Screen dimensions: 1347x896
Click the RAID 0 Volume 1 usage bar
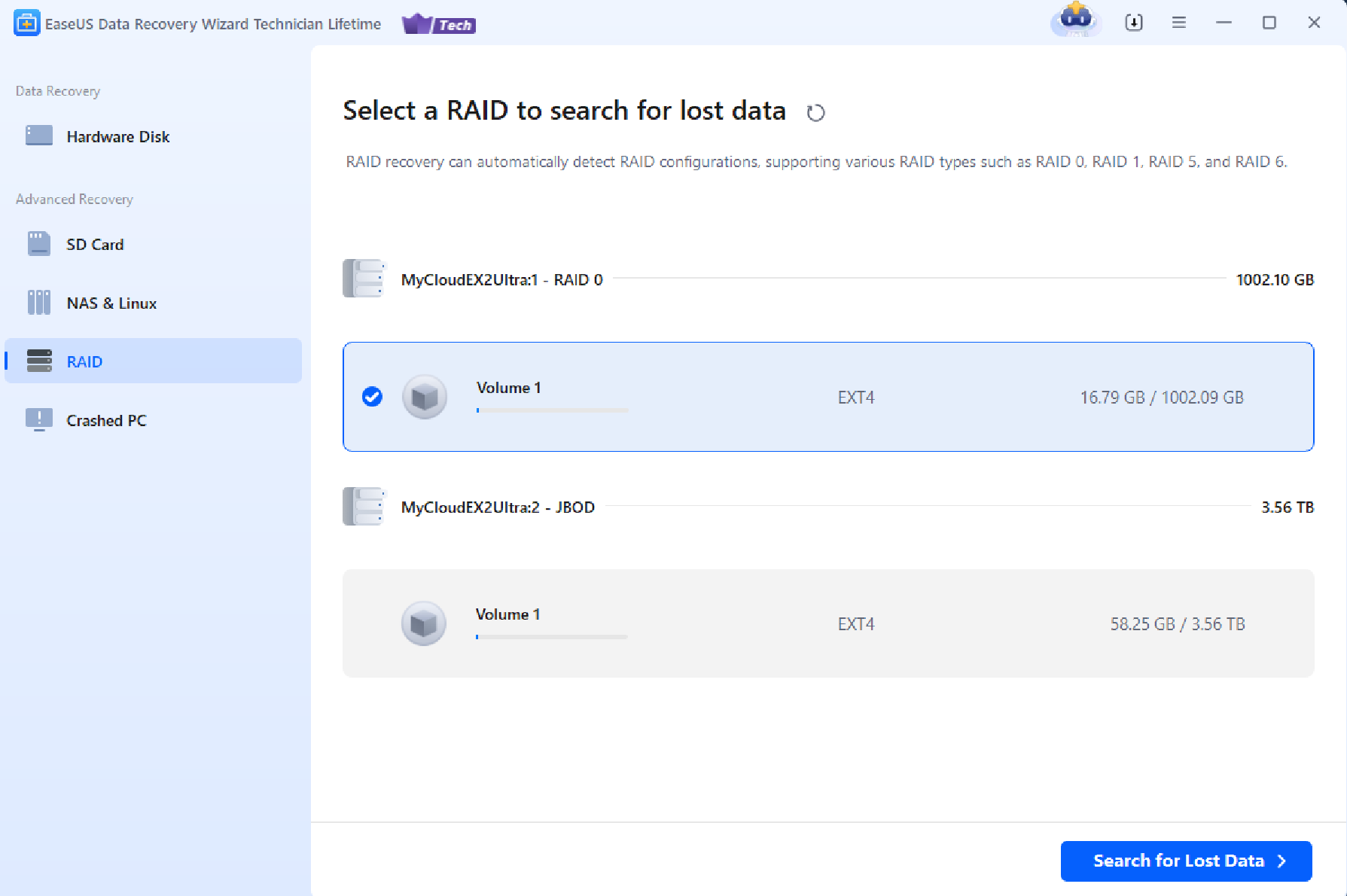[552, 410]
